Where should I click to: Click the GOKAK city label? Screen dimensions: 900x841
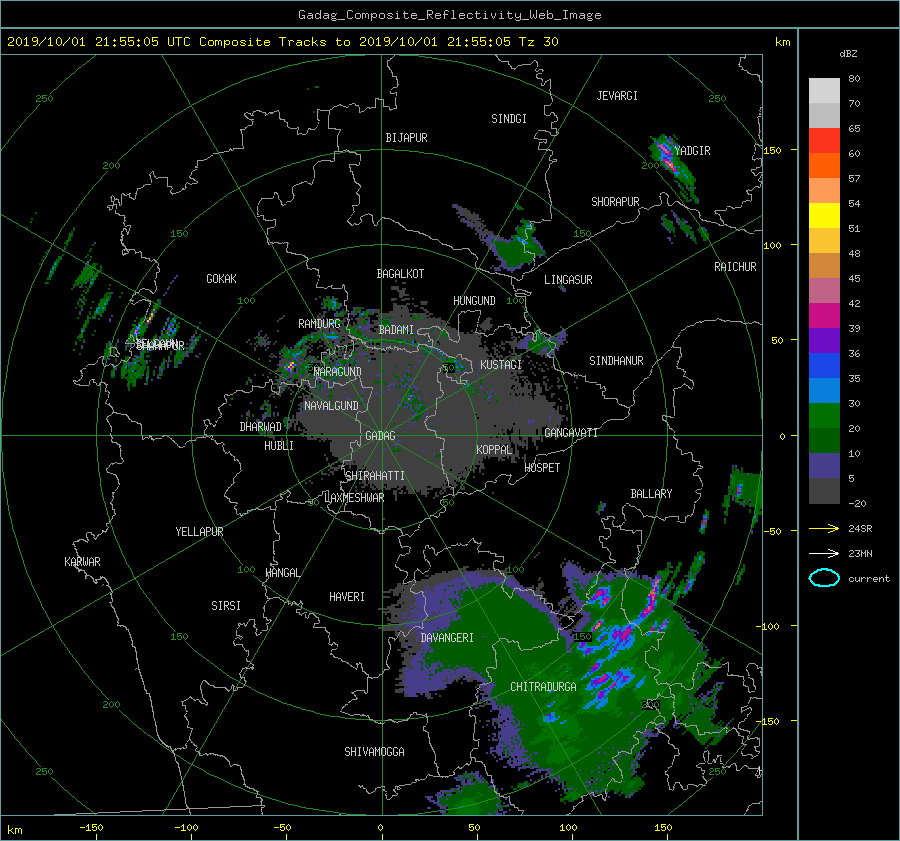tap(221, 279)
